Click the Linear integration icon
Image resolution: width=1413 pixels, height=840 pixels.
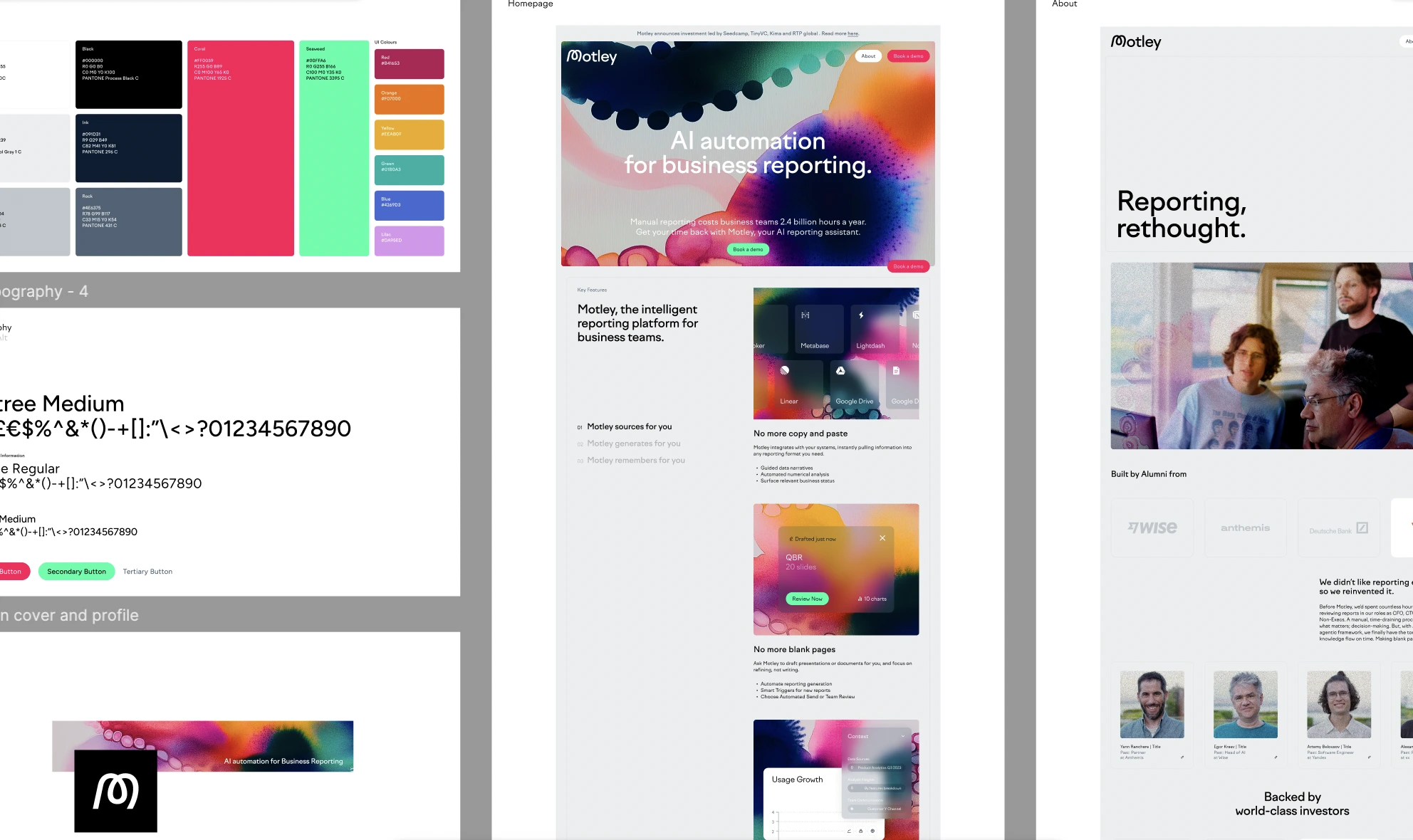(x=784, y=370)
